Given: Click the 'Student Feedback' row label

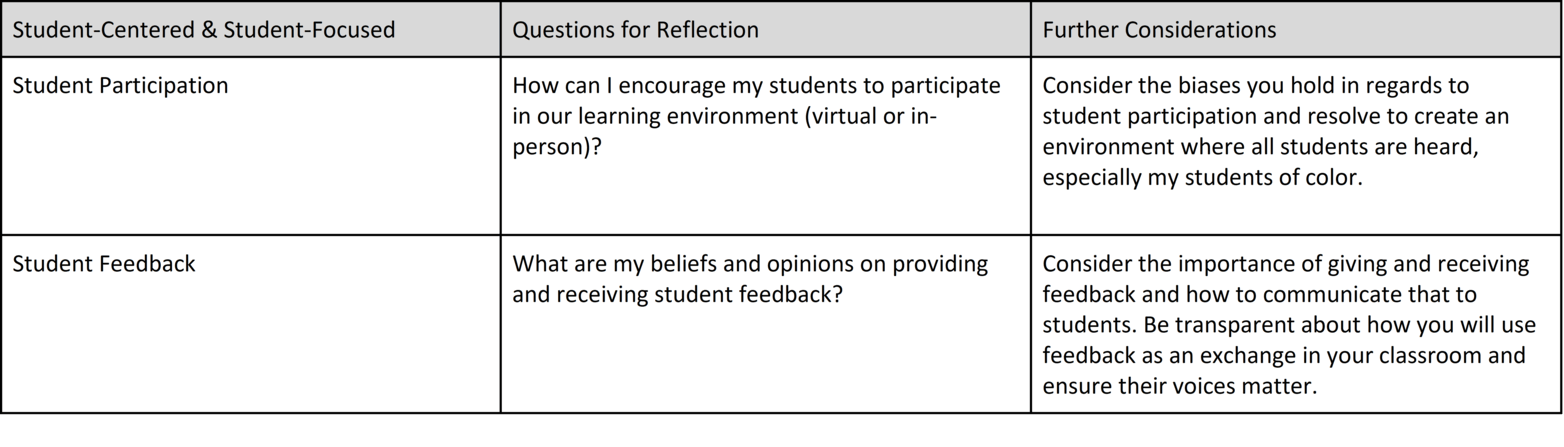Looking at the screenshot, I should click(x=104, y=264).
